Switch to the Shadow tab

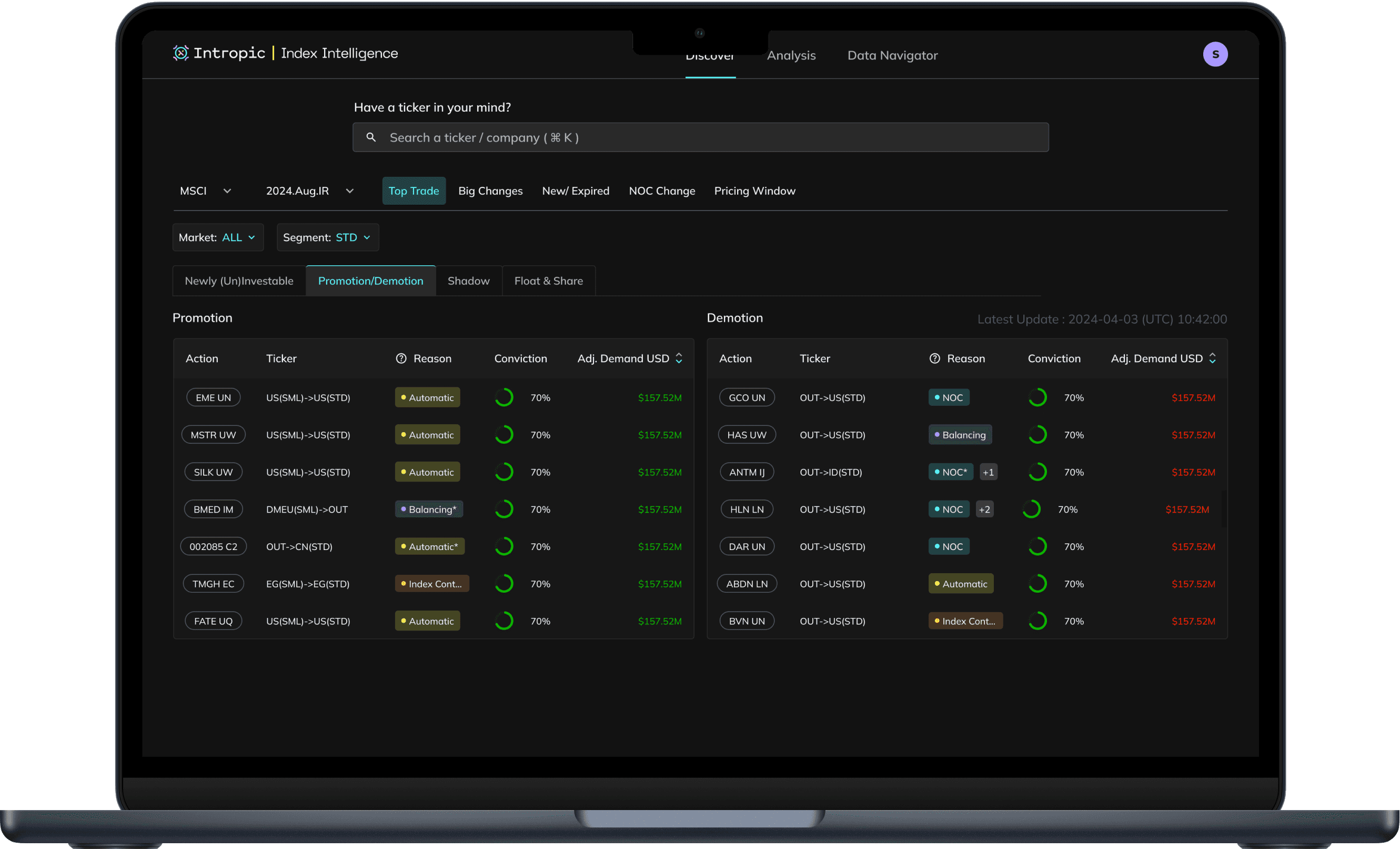tap(468, 281)
